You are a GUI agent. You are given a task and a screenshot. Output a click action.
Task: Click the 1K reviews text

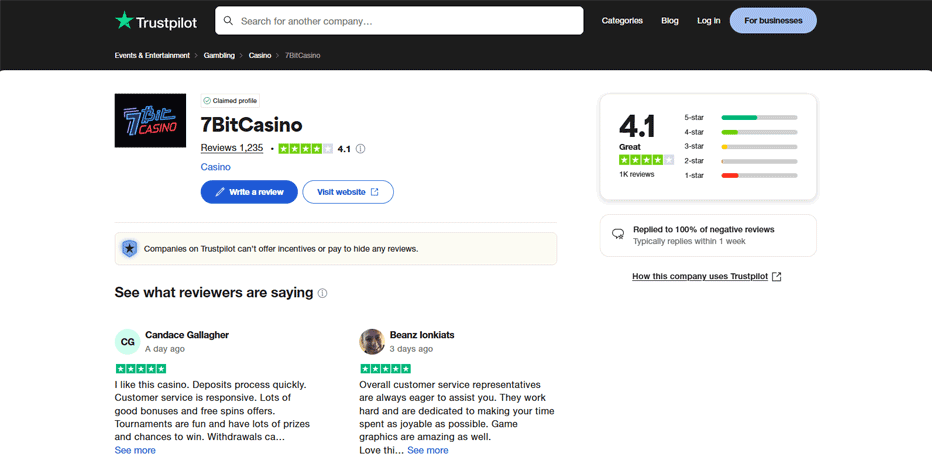click(x=637, y=174)
